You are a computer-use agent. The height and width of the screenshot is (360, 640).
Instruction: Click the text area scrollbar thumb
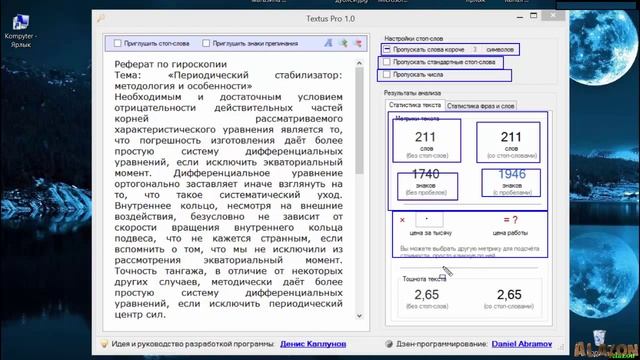click(x=359, y=120)
